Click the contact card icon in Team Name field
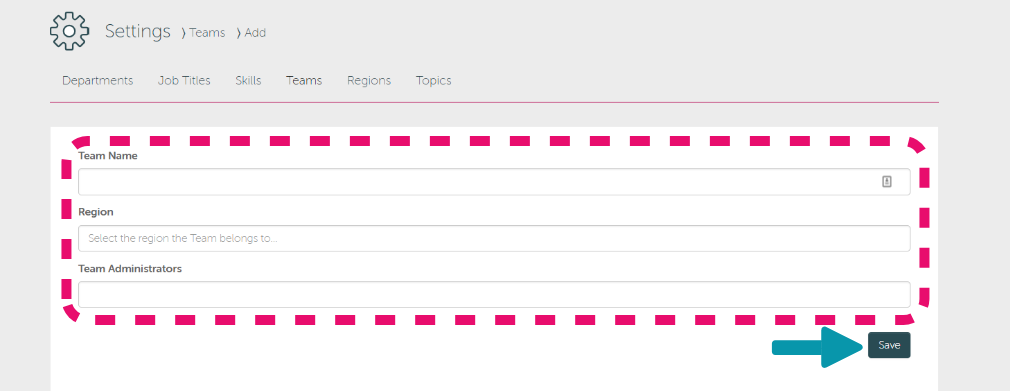The height and width of the screenshot is (391, 1010). pos(887,182)
